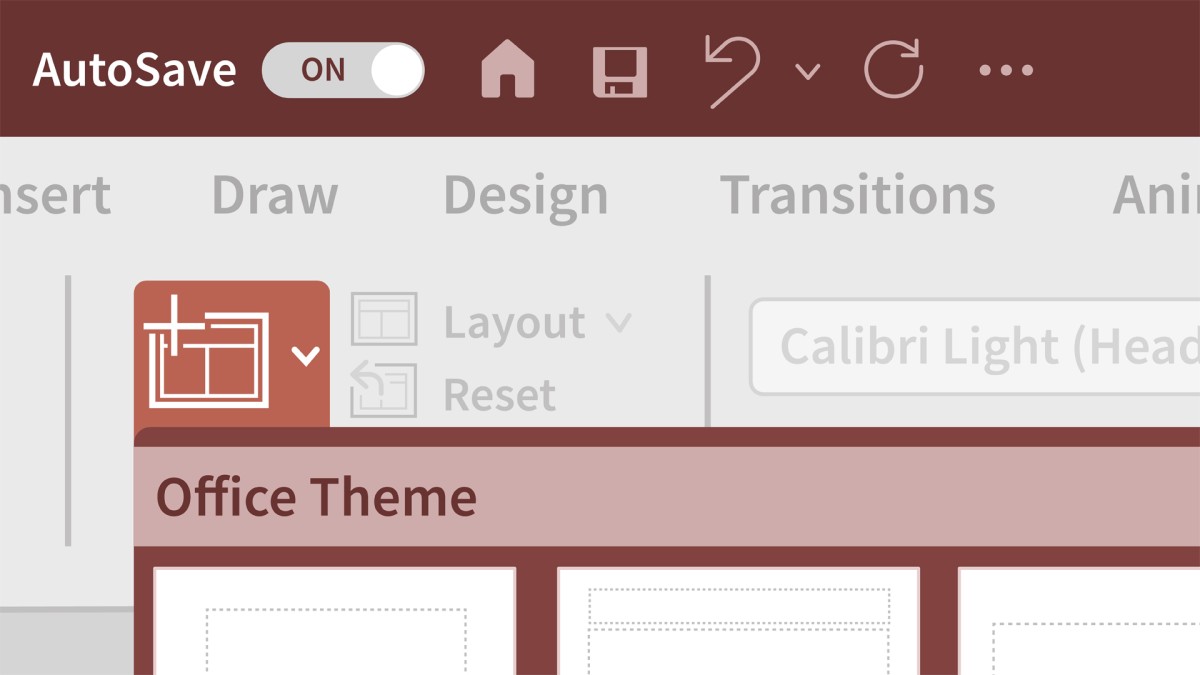Click the Home icon in title bar
The width and height of the screenshot is (1200, 675).
(x=508, y=72)
